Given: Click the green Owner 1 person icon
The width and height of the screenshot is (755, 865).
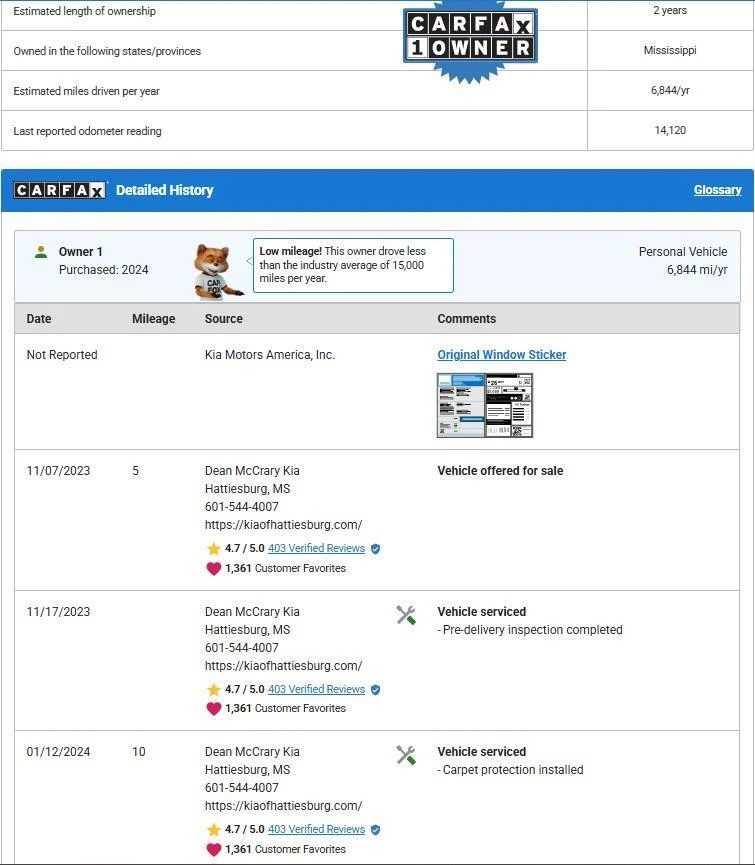Looking at the screenshot, I should pos(41,252).
